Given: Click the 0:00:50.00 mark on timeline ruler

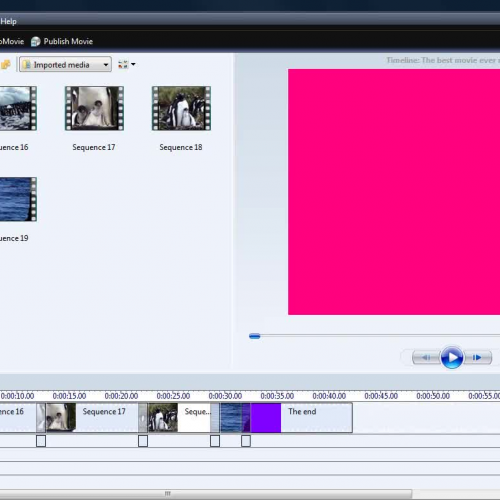Looking at the screenshot, I should point(433,396).
